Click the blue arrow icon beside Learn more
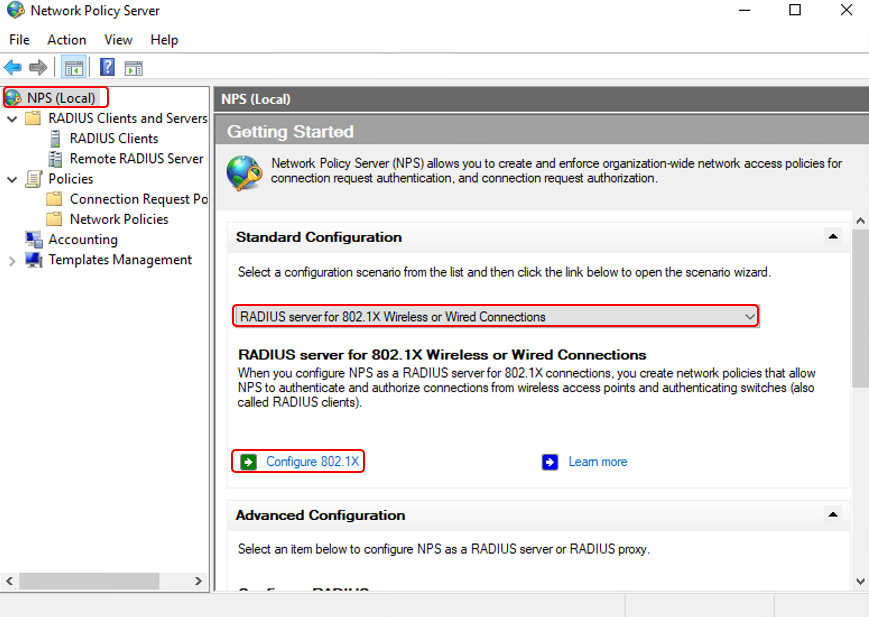Viewport: 869px width, 617px height. [550, 462]
